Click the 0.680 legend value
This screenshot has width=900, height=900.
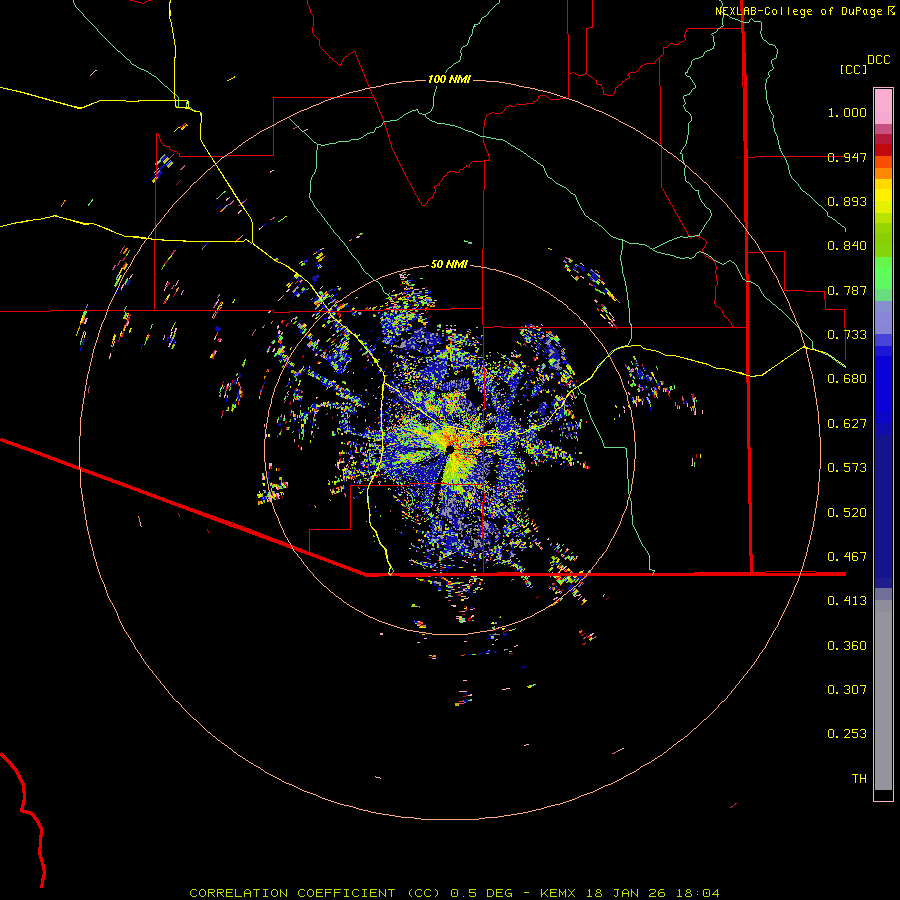pos(847,379)
